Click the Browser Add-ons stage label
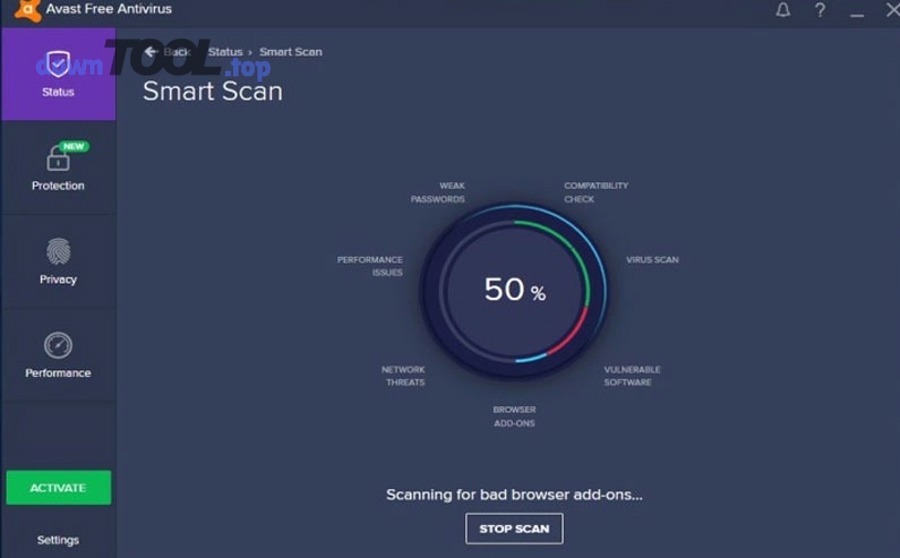The height and width of the screenshot is (558, 900). (x=514, y=416)
